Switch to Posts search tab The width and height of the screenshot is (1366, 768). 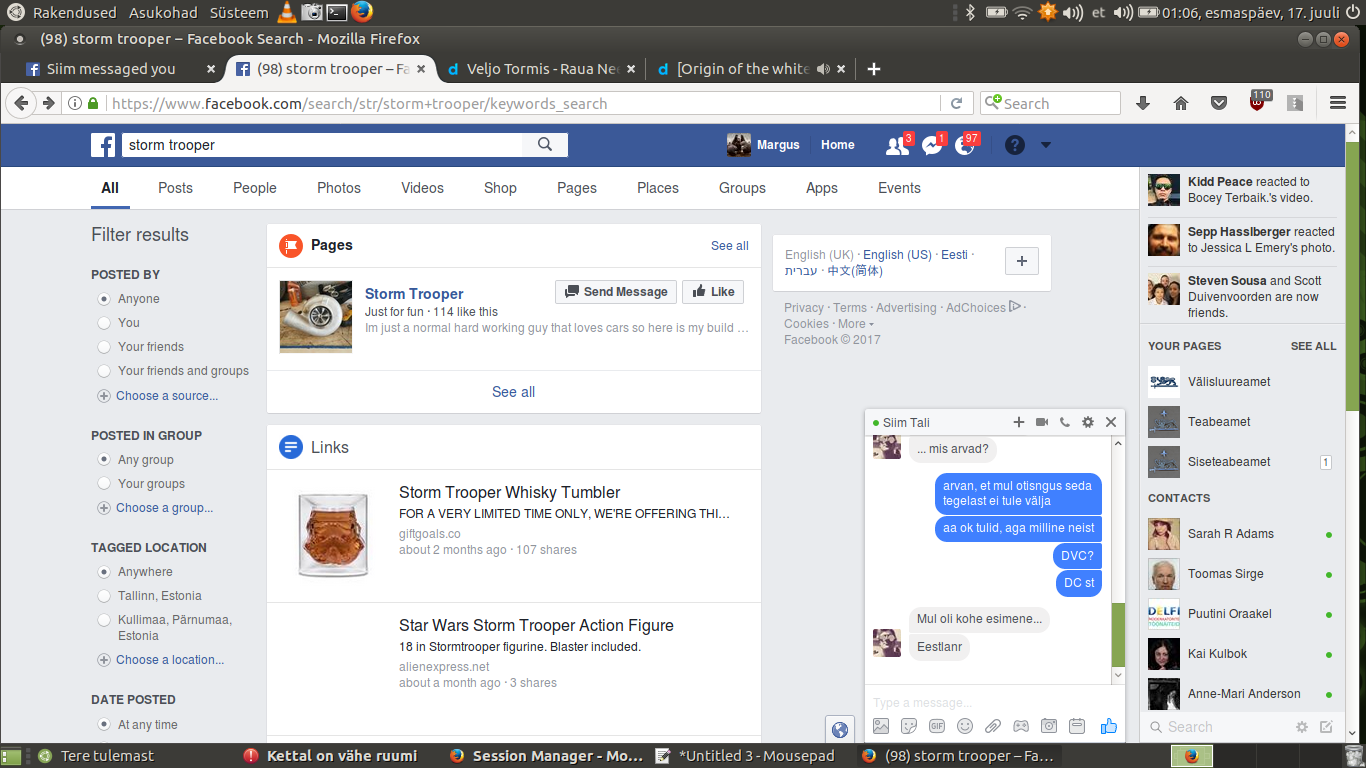175,188
